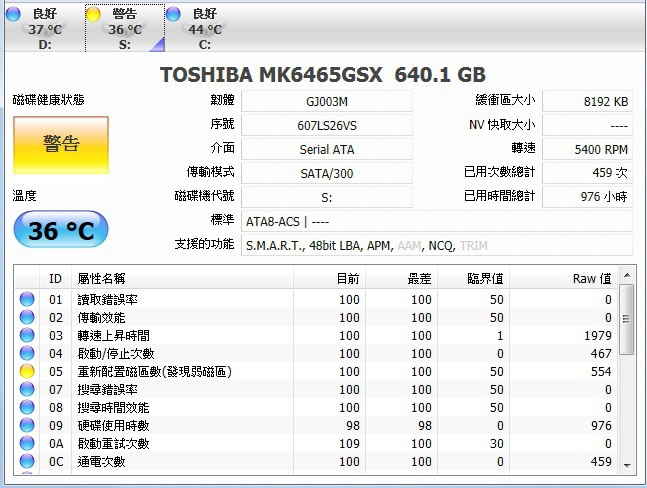Click the blue status icon for attribute 04

coord(27,353)
